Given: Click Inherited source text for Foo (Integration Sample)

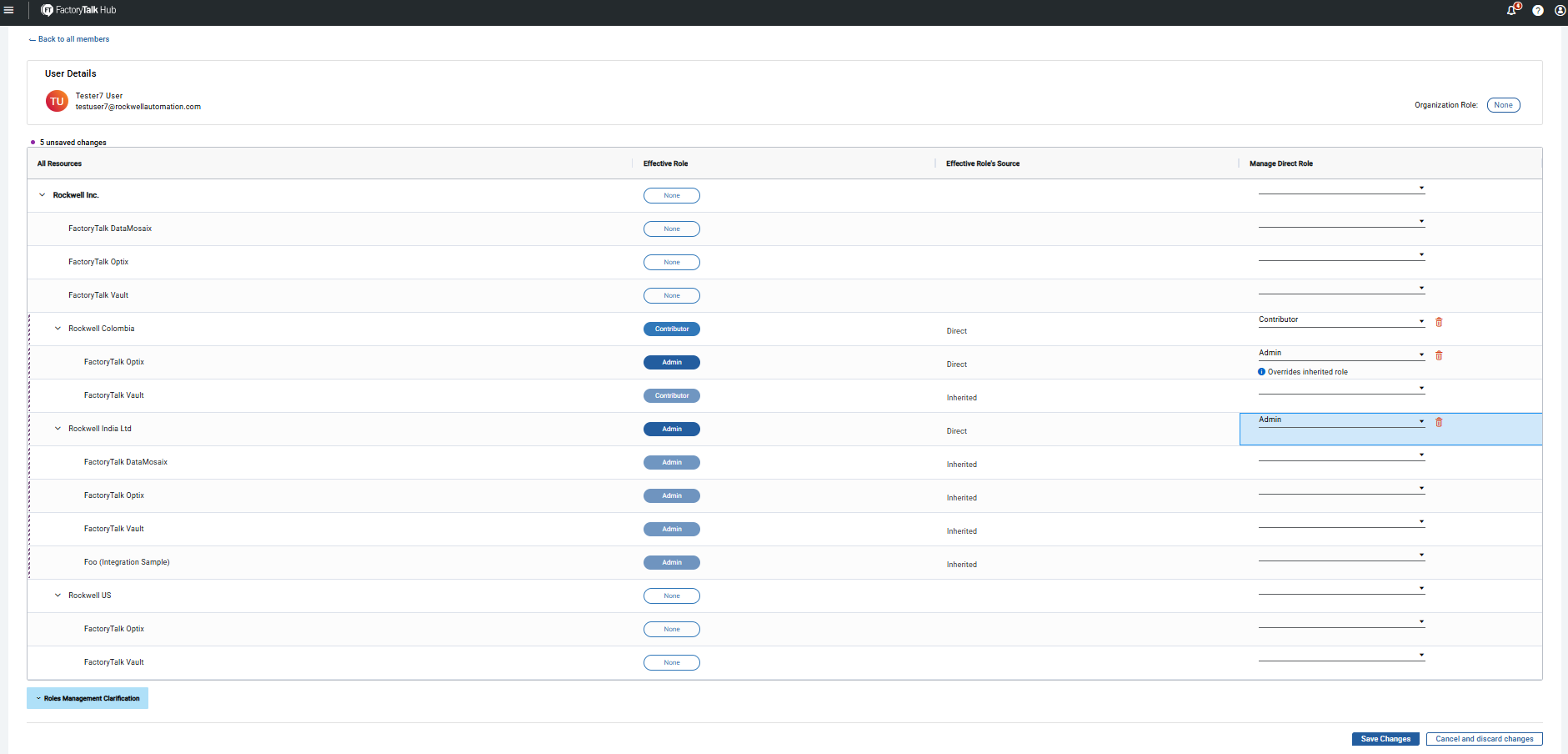Looking at the screenshot, I should click(x=962, y=565).
